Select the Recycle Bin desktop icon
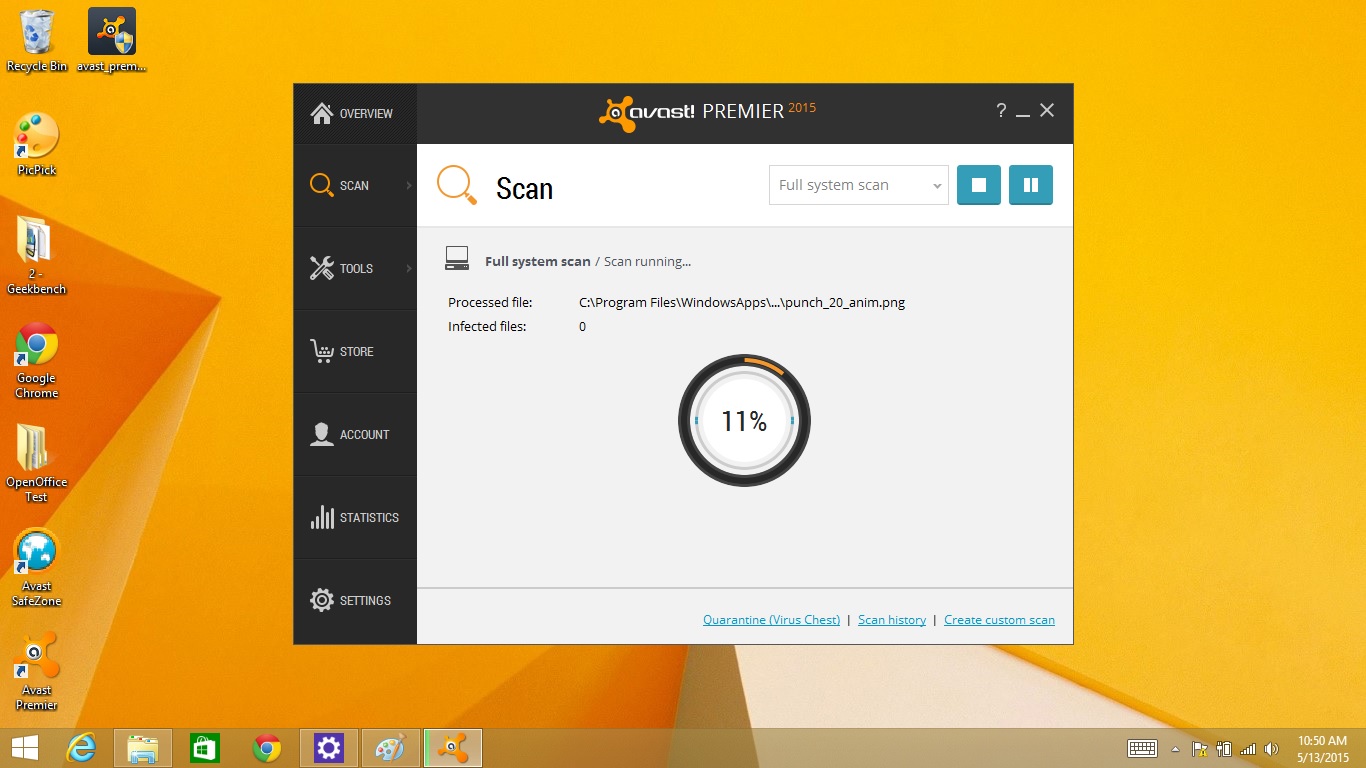This screenshot has width=1366, height=768. [37, 41]
